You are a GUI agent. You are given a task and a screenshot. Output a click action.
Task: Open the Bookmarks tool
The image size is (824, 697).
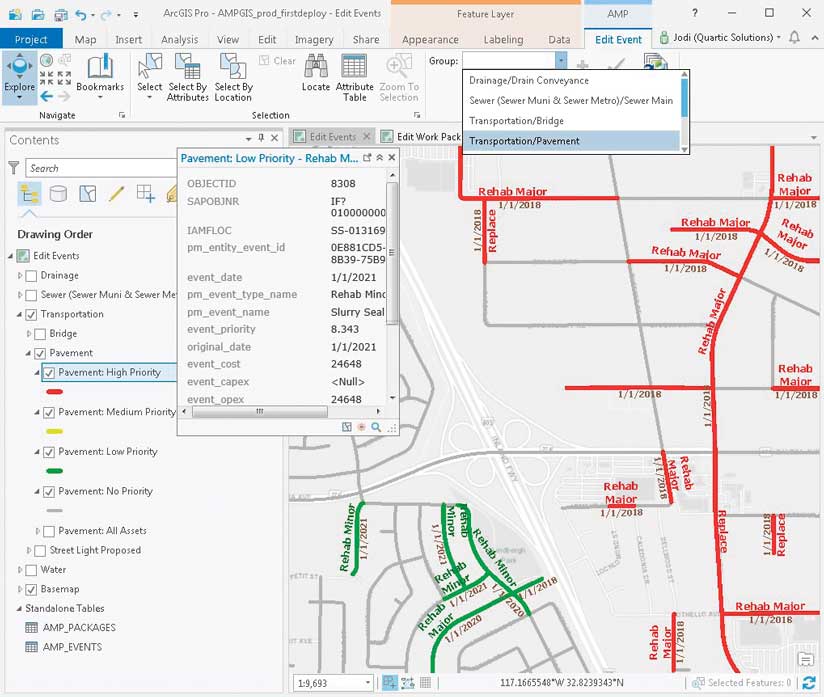(x=100, y=77)
